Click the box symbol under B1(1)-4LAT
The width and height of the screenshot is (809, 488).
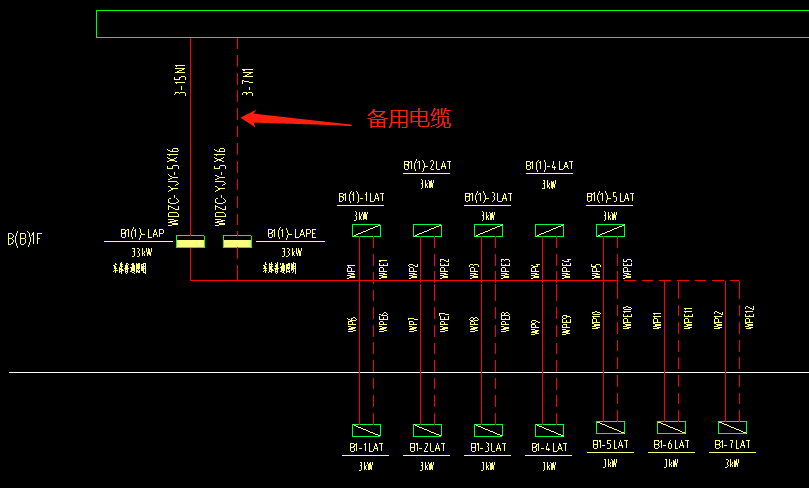pyautogui.click(x=549, y=231)
